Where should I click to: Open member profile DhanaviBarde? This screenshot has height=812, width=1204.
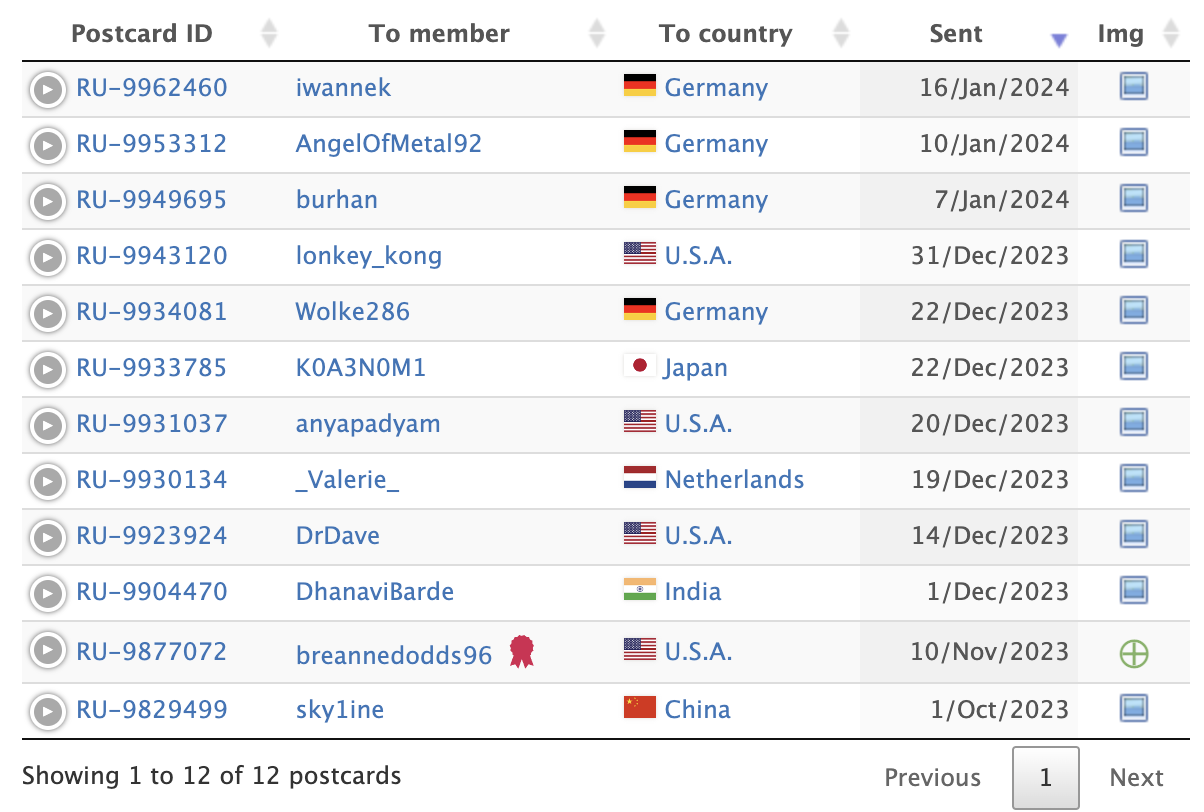(x=374, y=591)
